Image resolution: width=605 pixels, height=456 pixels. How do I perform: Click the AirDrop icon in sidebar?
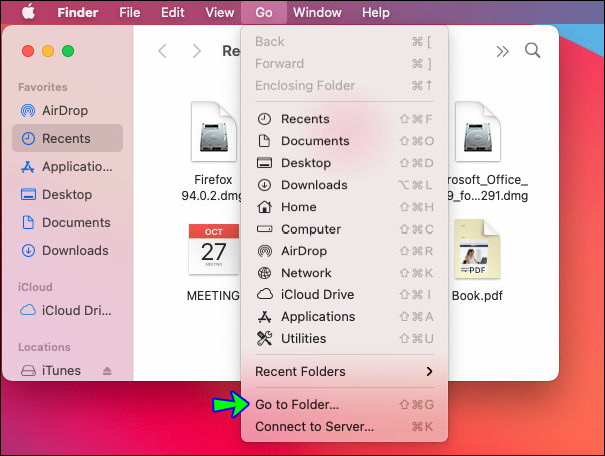pos(28,111)
